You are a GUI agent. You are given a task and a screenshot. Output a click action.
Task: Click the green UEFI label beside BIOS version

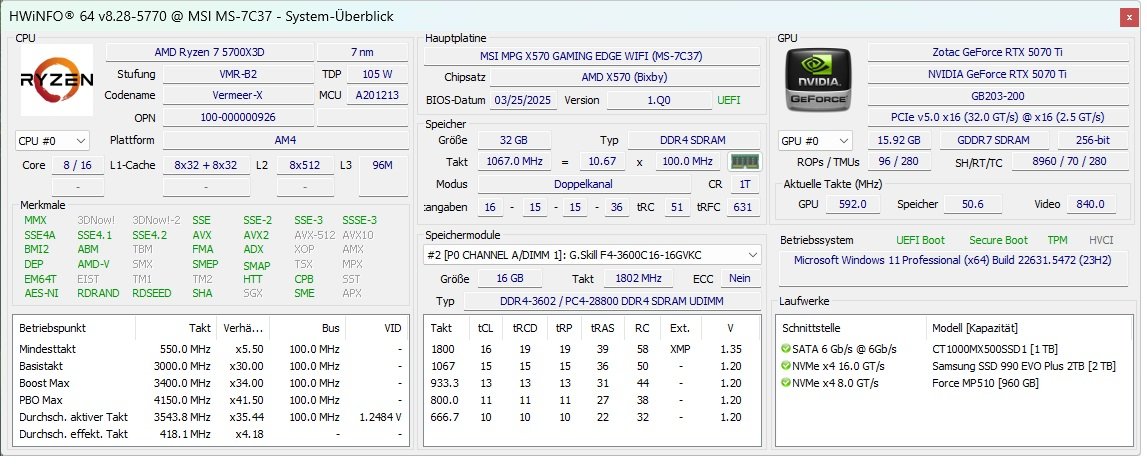coord(729,100)
